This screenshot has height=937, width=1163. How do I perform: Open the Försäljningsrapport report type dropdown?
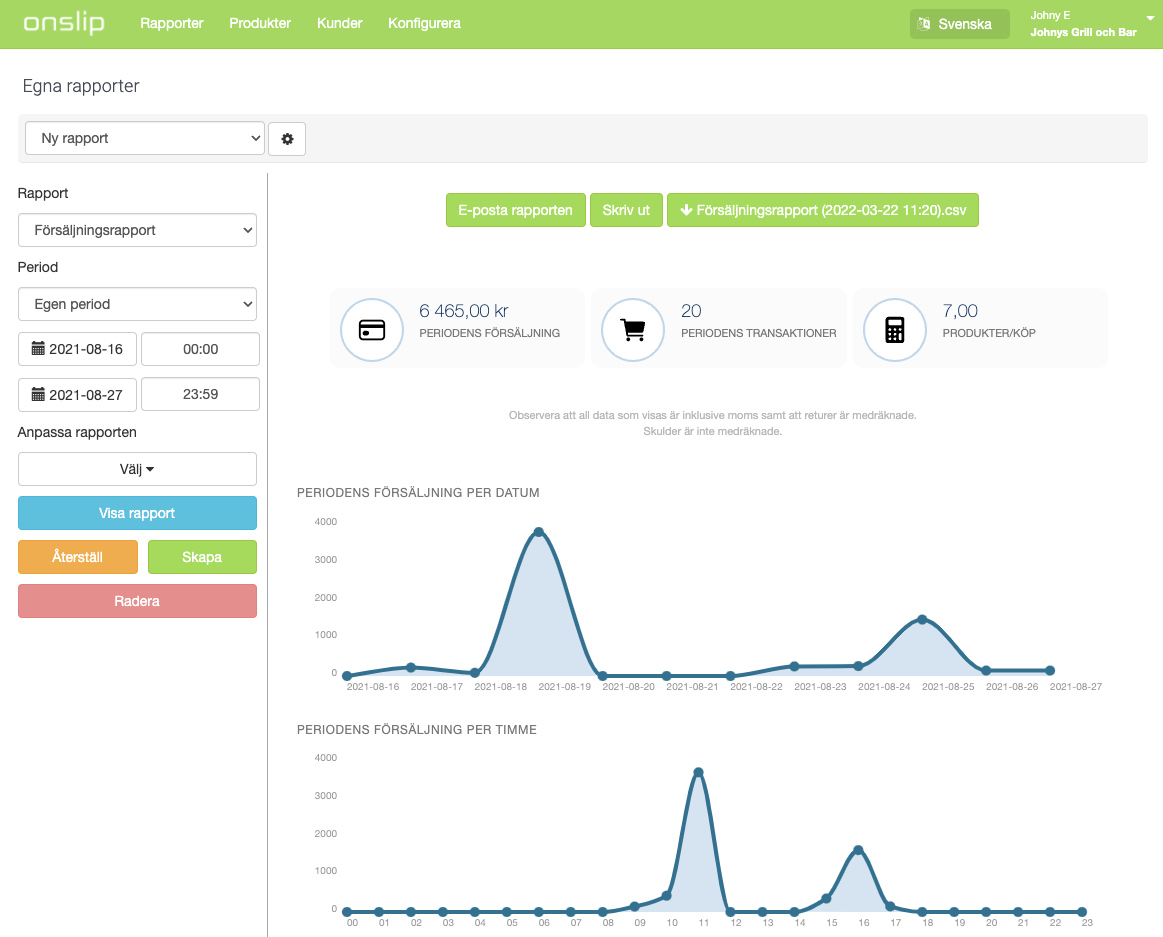coord(137,230)
